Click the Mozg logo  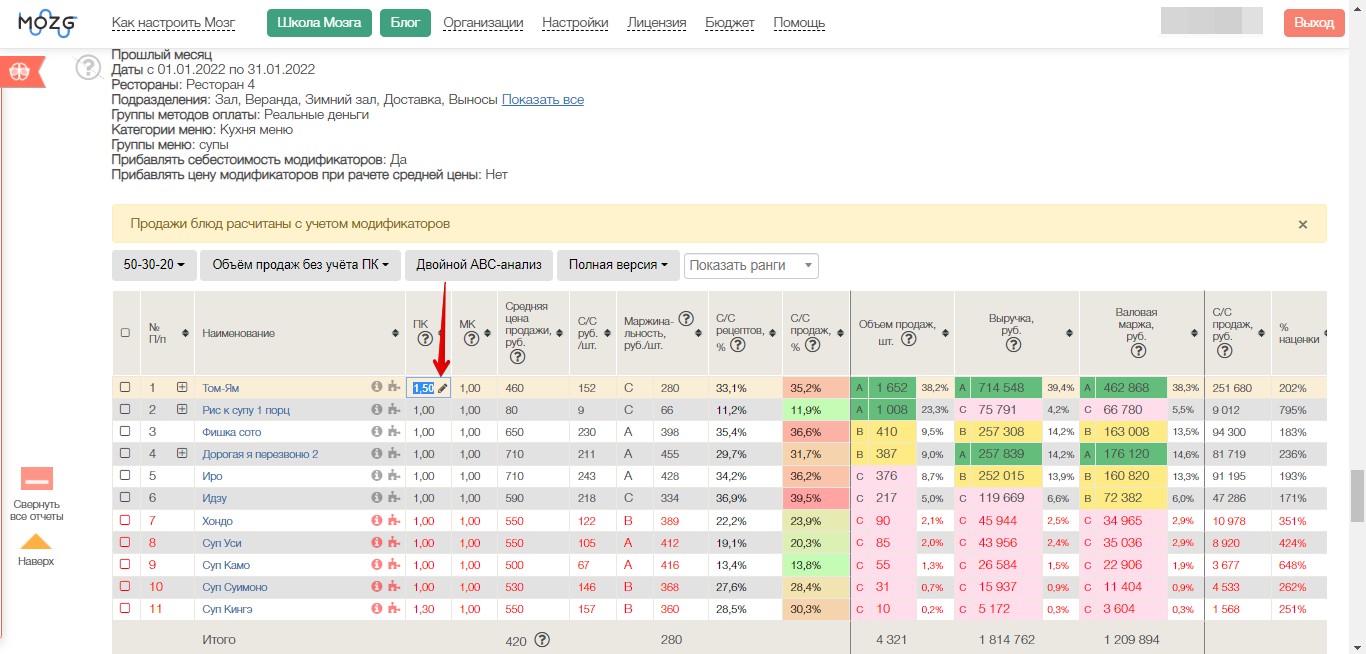pos(46,22)
